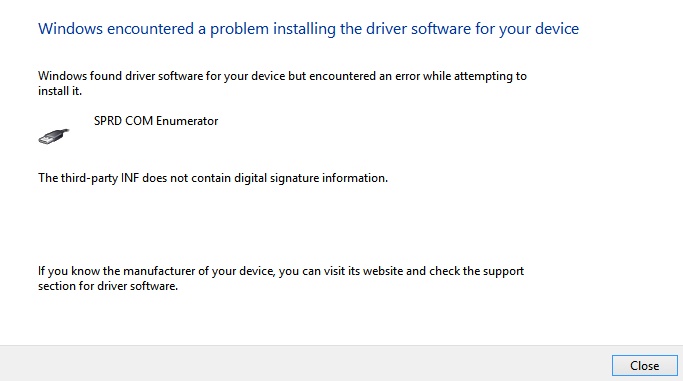
Task: Click the word 'INF' in error message
Action: click(x=130, y=178)
